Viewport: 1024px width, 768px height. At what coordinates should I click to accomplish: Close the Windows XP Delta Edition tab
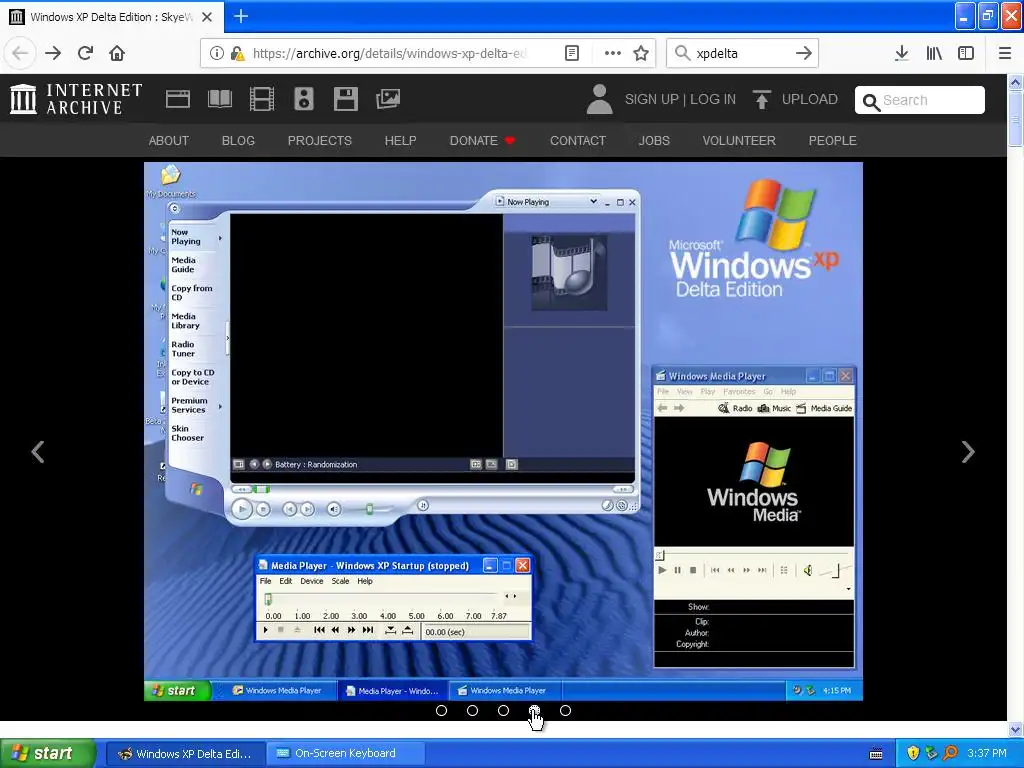pyautogui.click(x=207, y=16)
